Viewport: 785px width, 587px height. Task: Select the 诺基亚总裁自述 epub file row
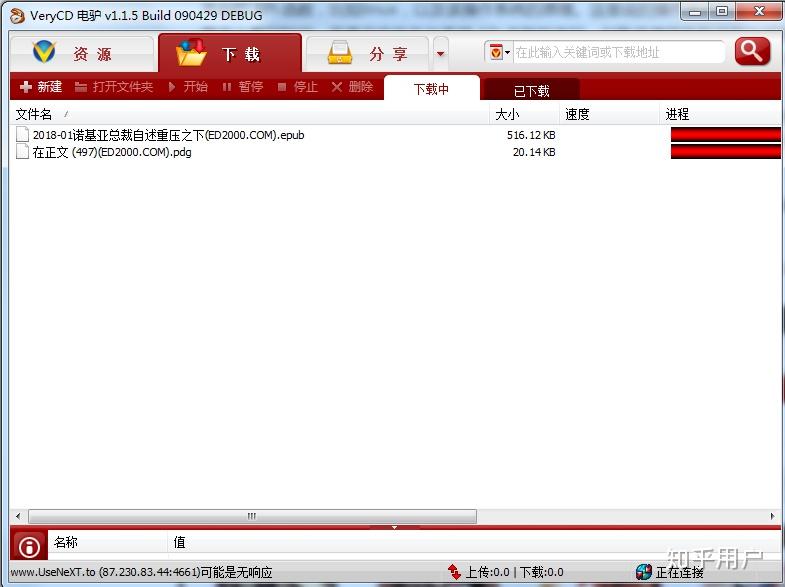(x=395, y=135)
